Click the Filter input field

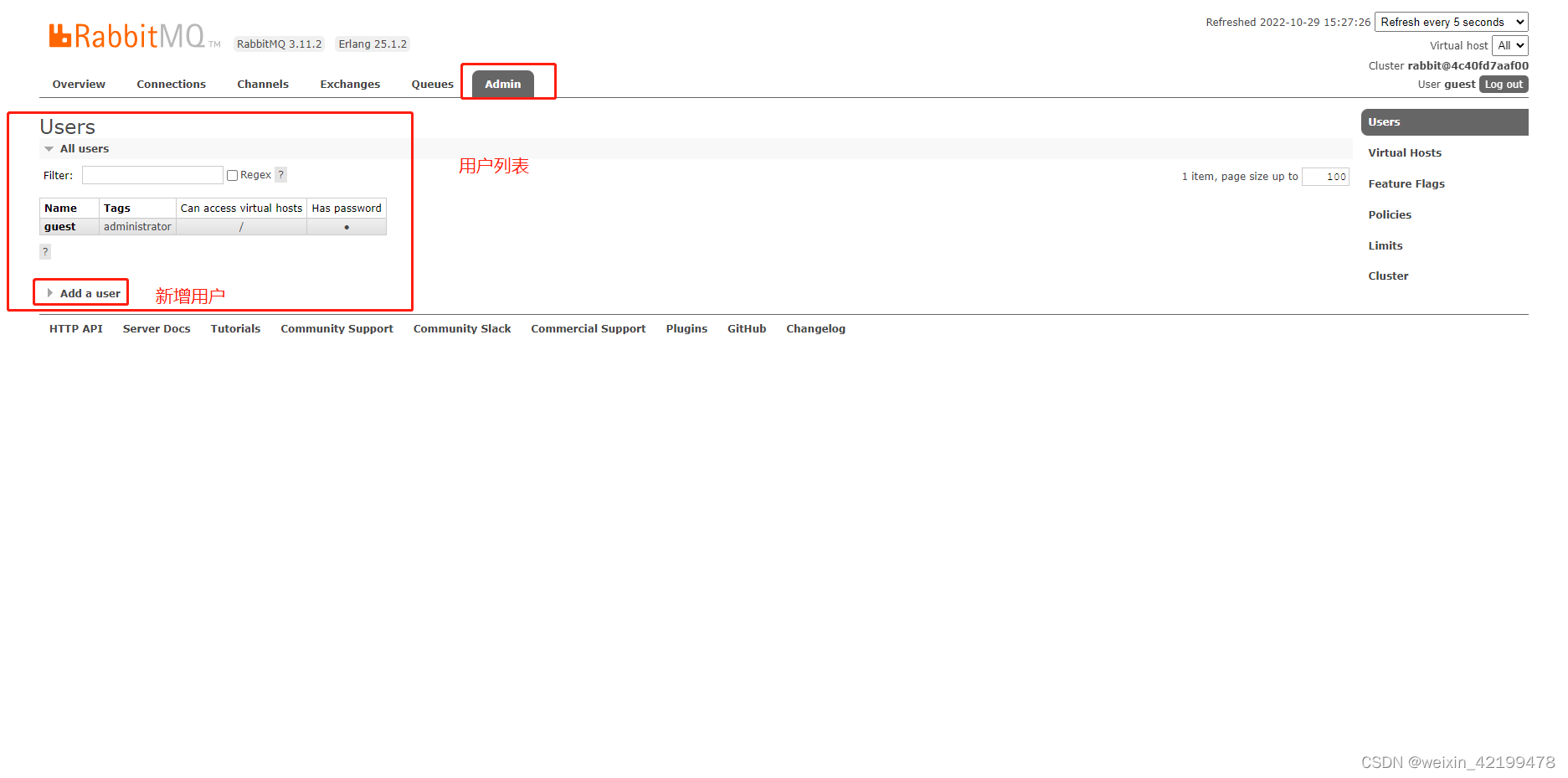coord(152,174)
